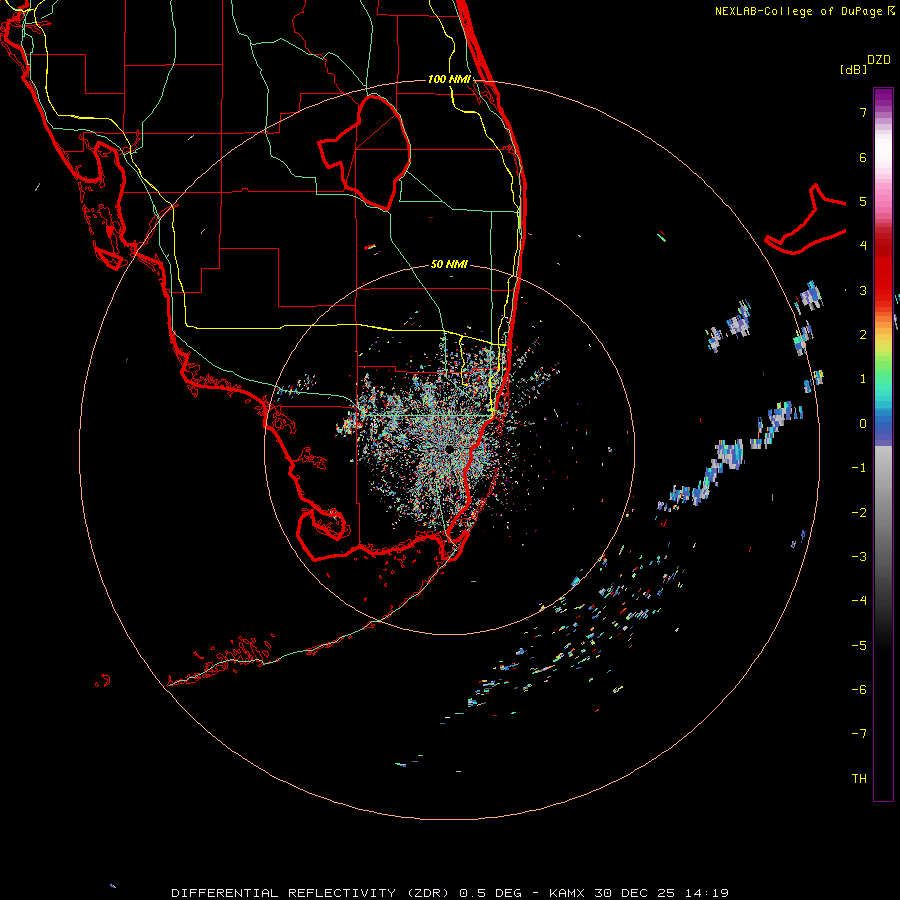
Task: Click the black radar site dot at center
Action: point(449,449)
